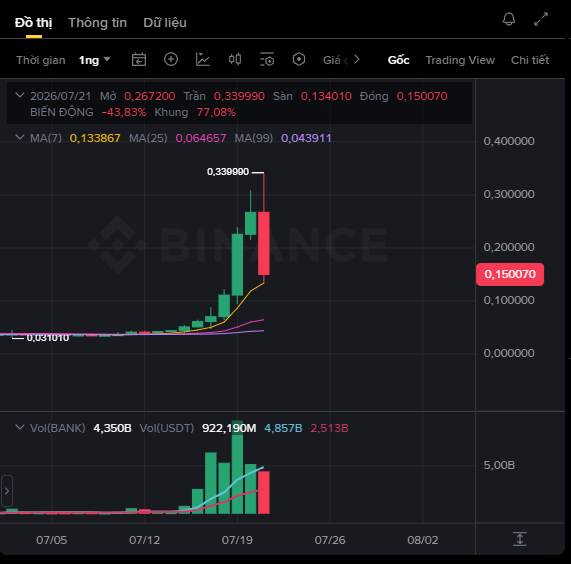Screen dimensions: 571x564
Task: Open the calendar date jump icon
Action: point(139,59)
